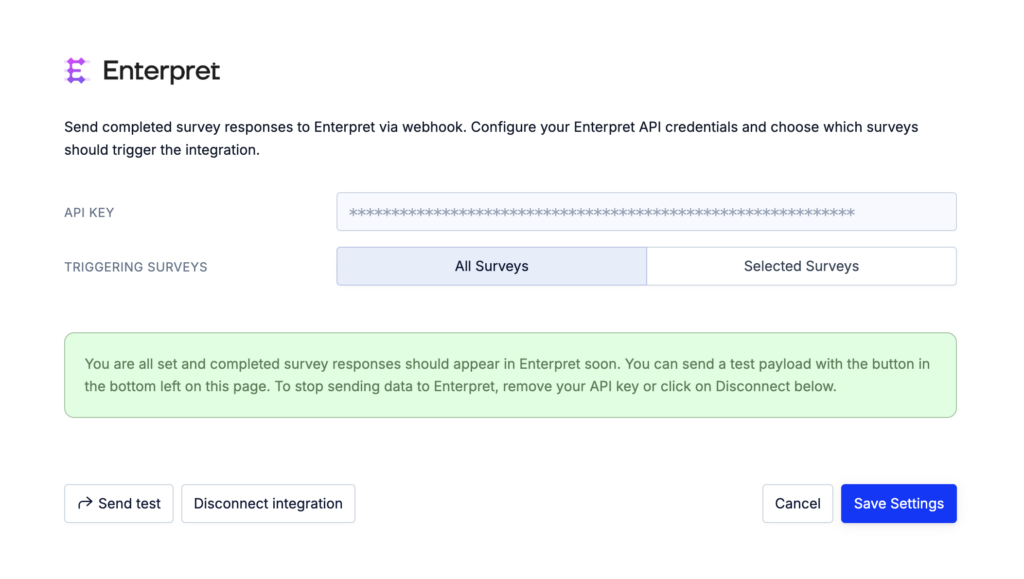1024x579 pixels.
Task: Click the TRIGGERING SURVEYS label
Action: 136,267
